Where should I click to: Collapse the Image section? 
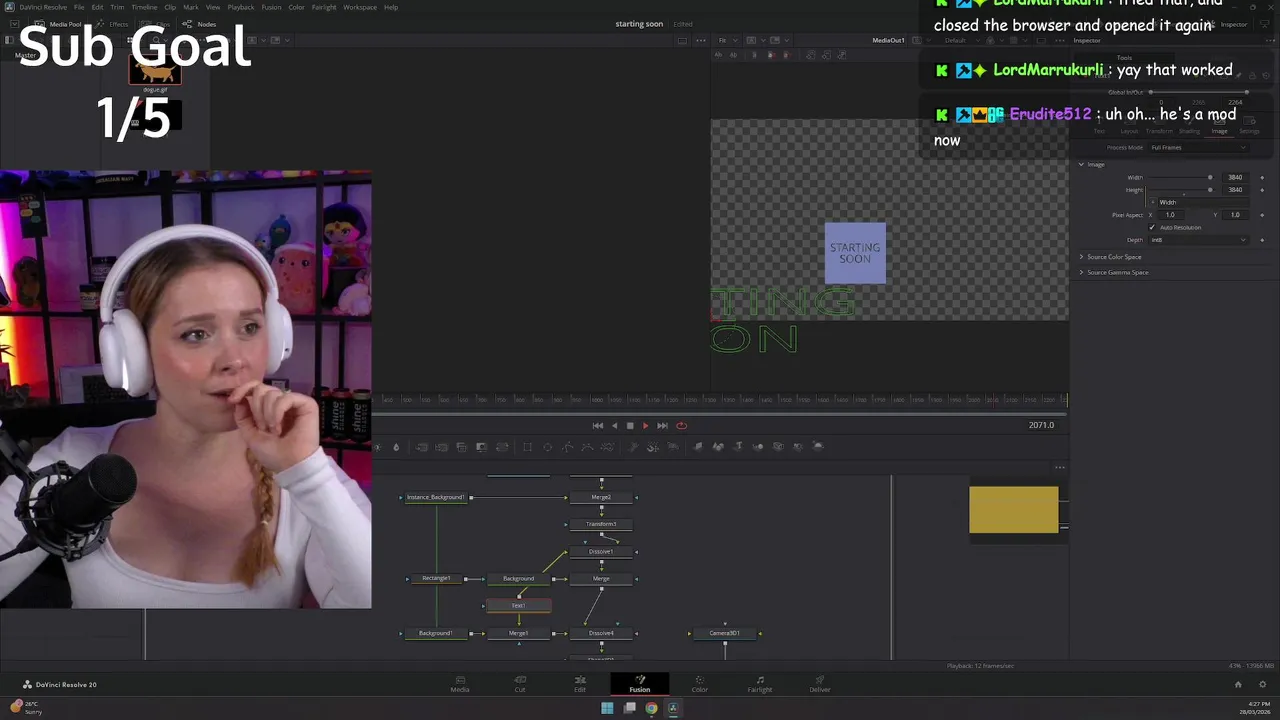[1081, 164]
